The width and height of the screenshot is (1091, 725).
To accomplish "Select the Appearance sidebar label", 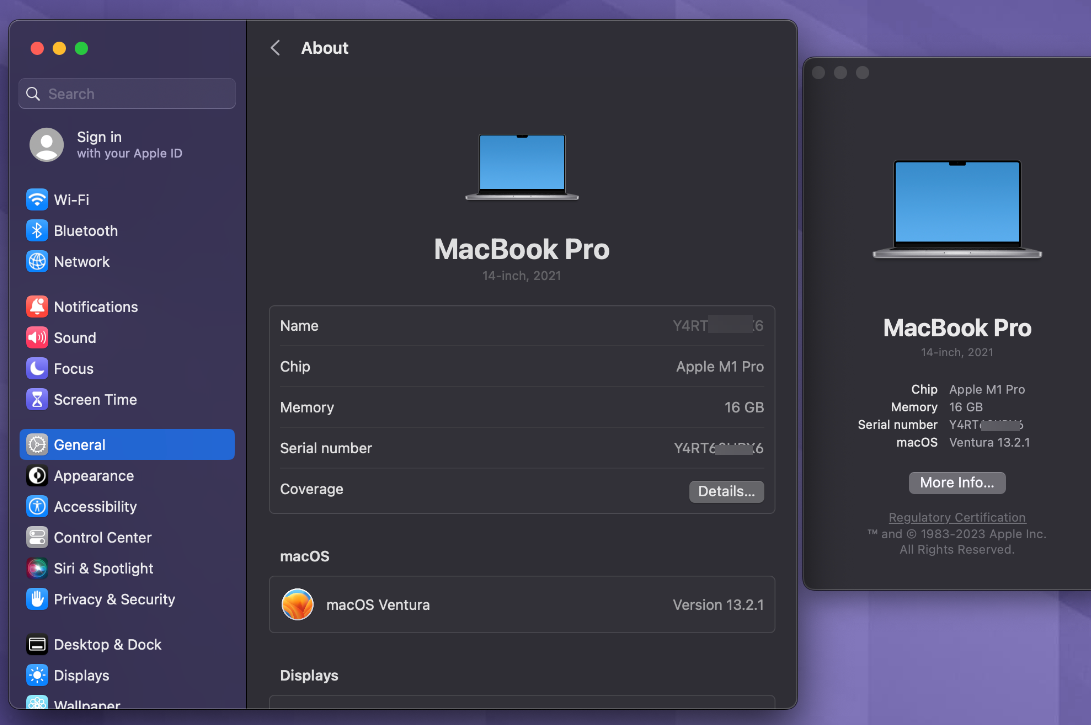I will point(94,475).
